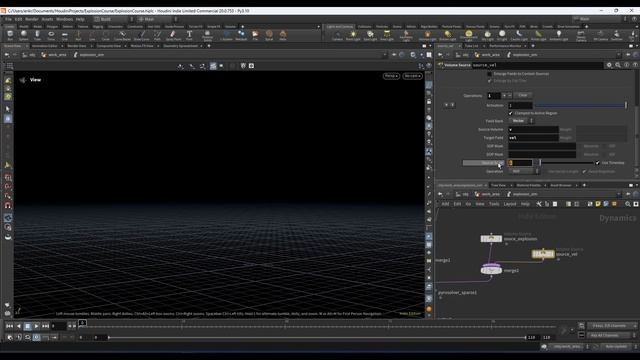640x360 pixels.
Task: Switch to Render View tab
Action: point(77,46)
